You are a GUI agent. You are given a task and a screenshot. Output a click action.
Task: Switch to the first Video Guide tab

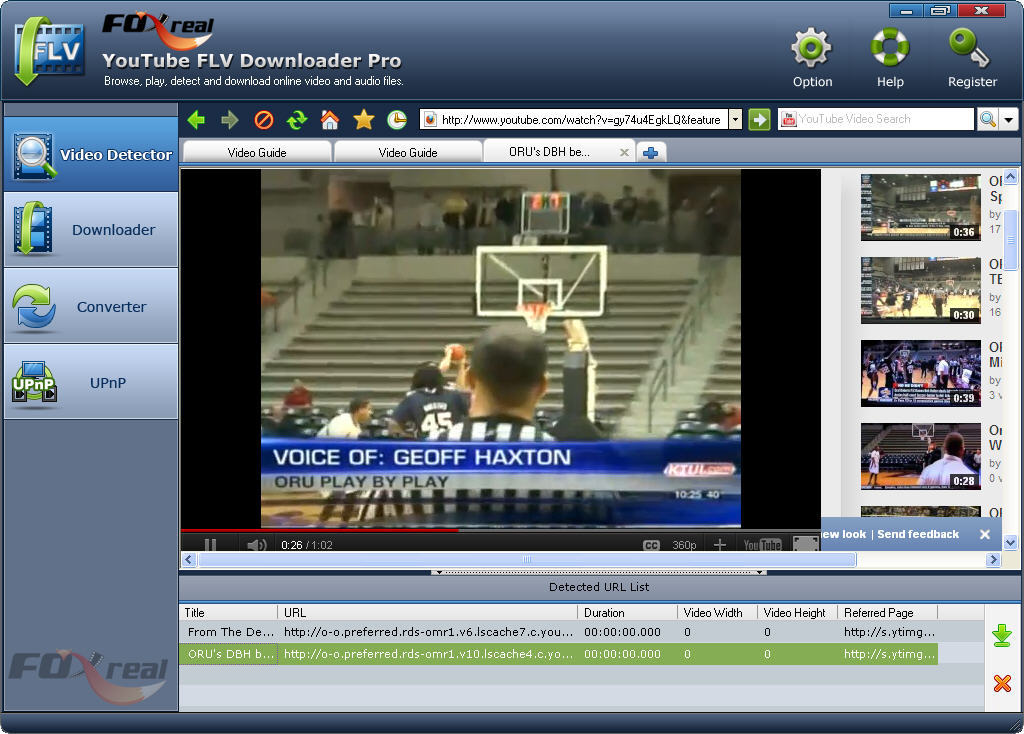click(257, 152)
